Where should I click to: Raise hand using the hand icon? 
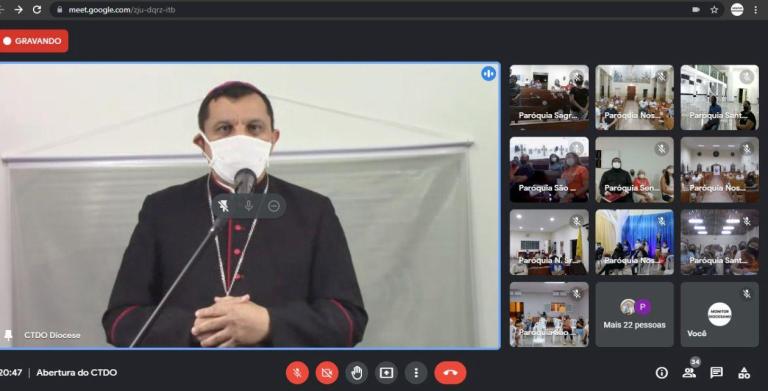tap(357, 373)
